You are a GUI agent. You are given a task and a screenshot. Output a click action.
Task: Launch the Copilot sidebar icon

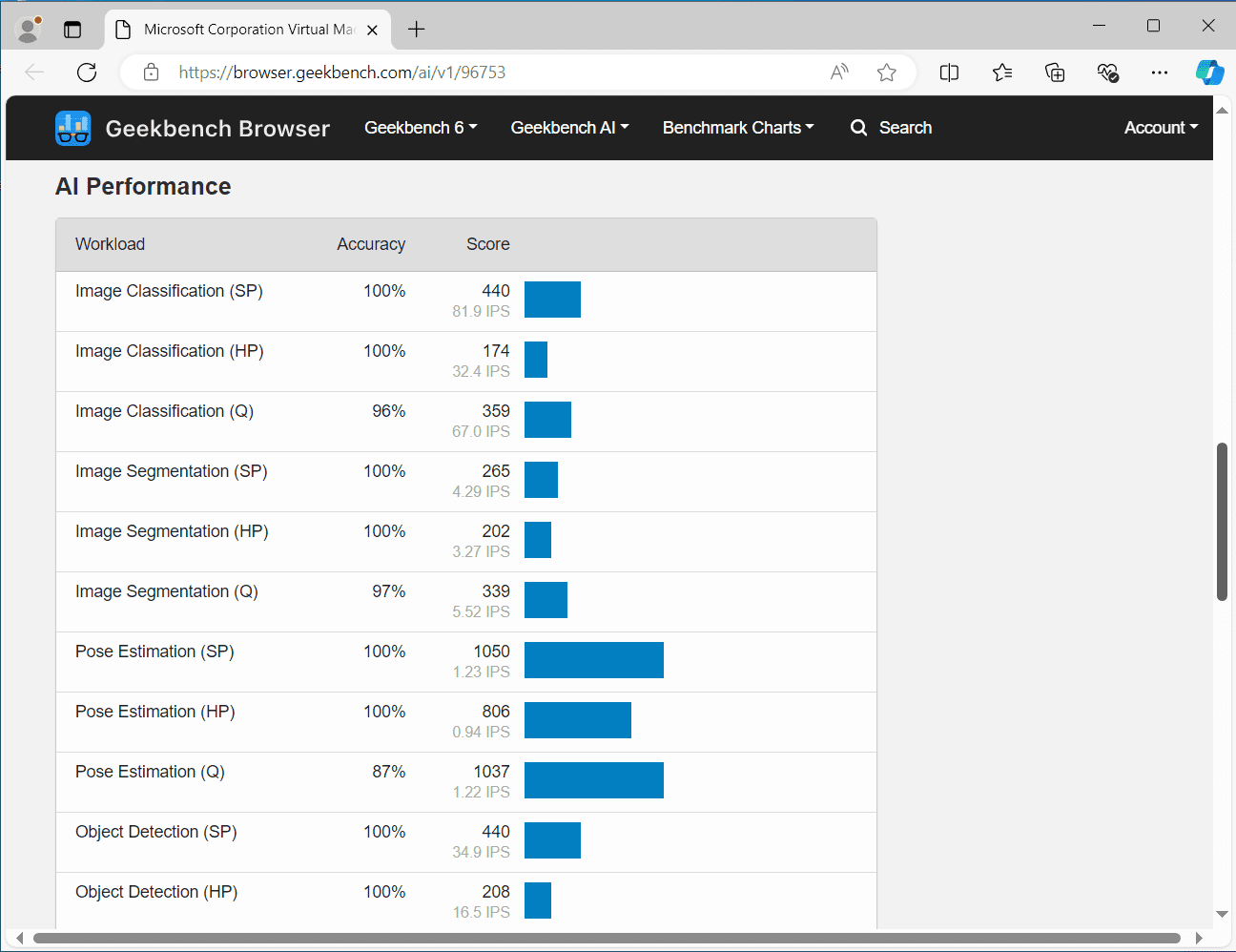1209,72
